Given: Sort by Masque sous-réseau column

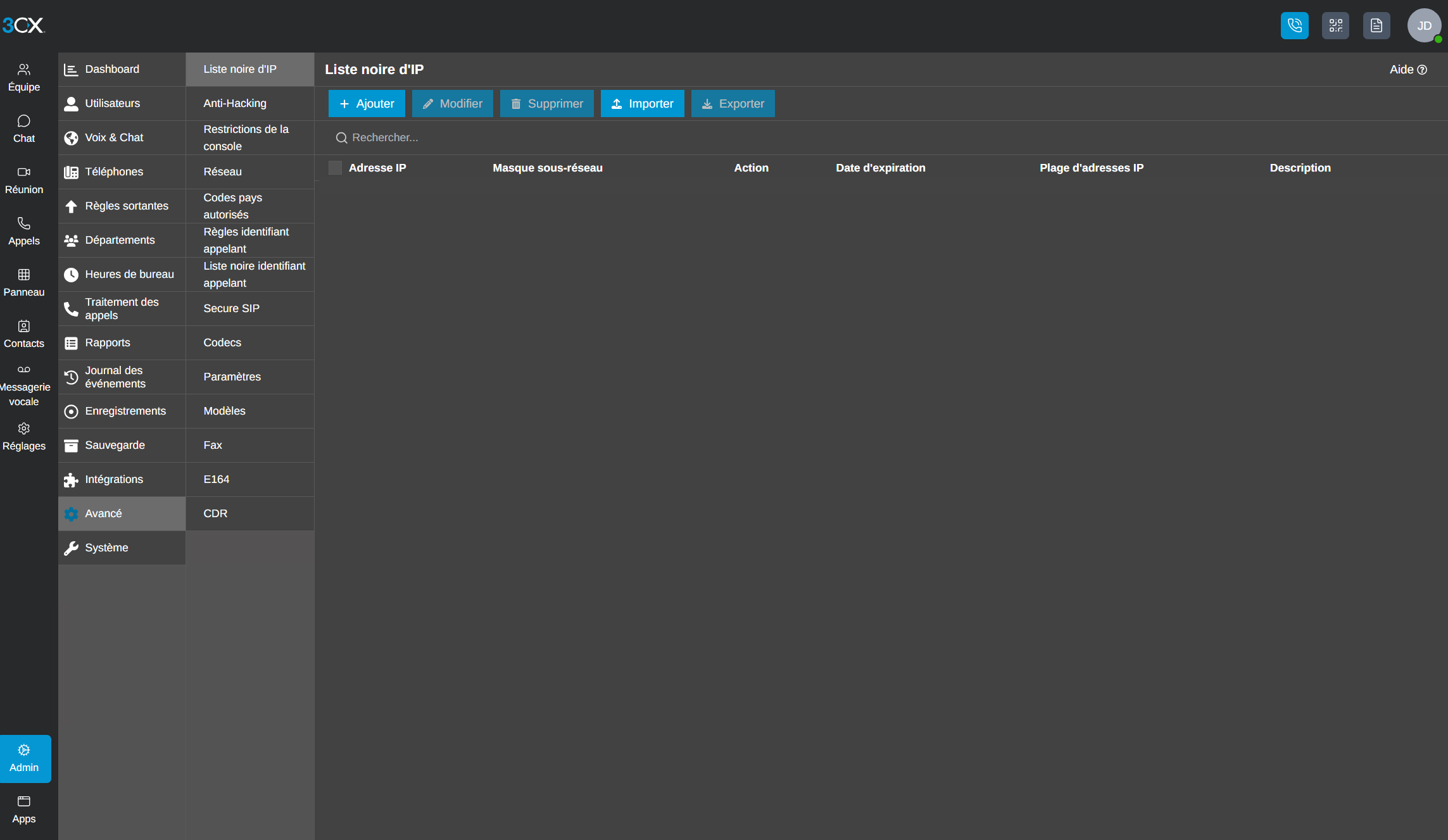Looking at the screenshot, I should (x=548, y=168).
